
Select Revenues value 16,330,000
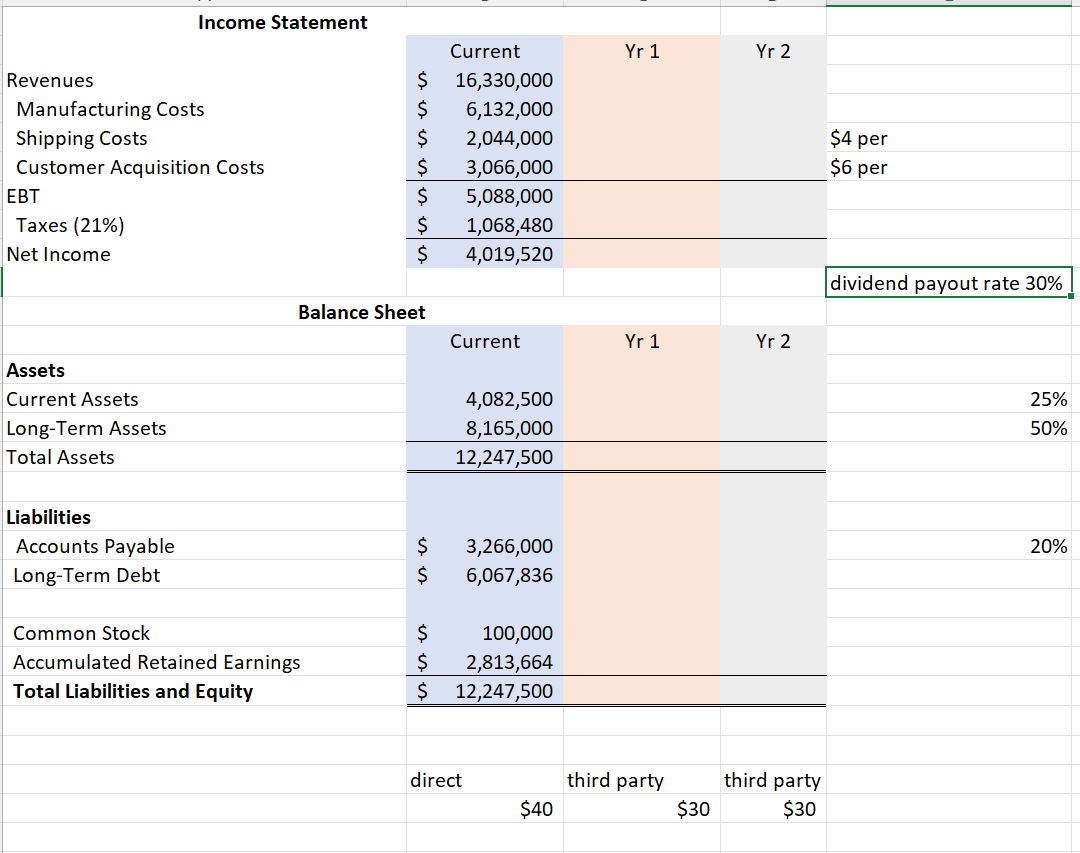[485, 80]
